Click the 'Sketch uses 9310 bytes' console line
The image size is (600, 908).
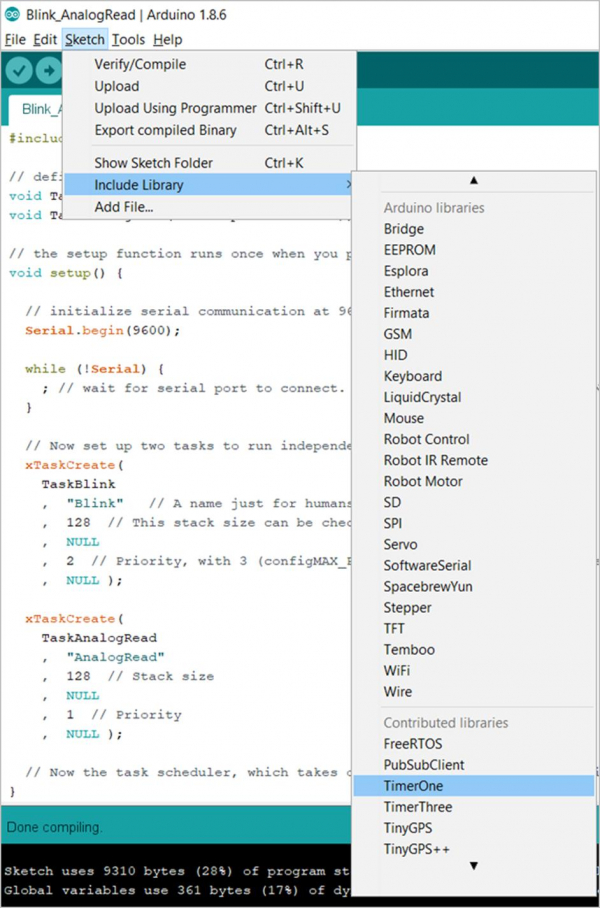[176, 872]
